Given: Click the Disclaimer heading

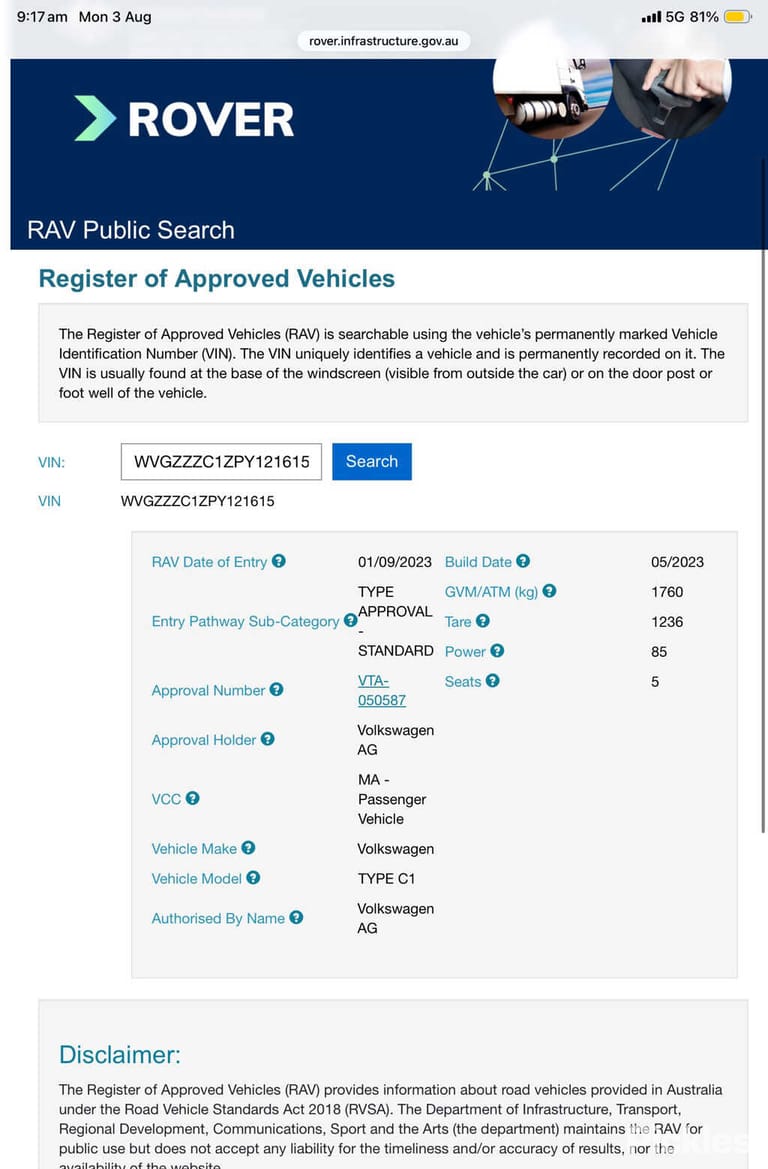Looking at the screenshot, I should 119,1054.
